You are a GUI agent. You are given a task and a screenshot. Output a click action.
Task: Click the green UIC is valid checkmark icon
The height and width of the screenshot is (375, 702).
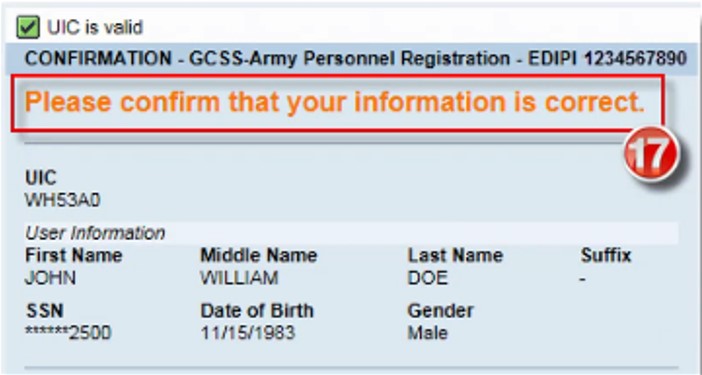coord(28,27)
